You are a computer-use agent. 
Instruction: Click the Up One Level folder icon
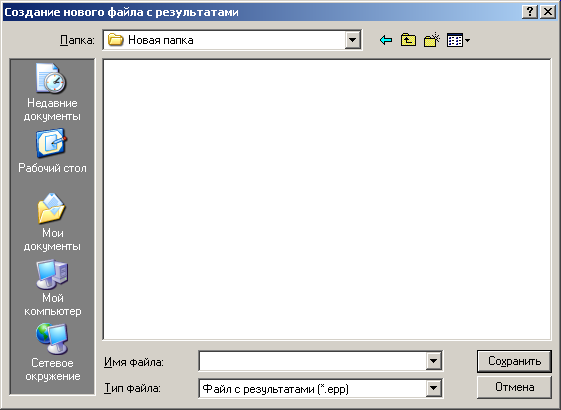[408, 40]
